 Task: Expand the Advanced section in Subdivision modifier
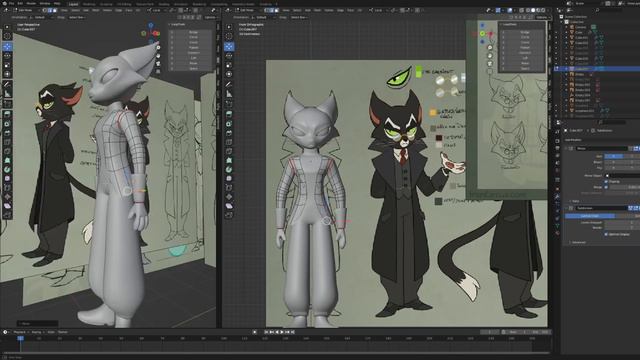578,242
